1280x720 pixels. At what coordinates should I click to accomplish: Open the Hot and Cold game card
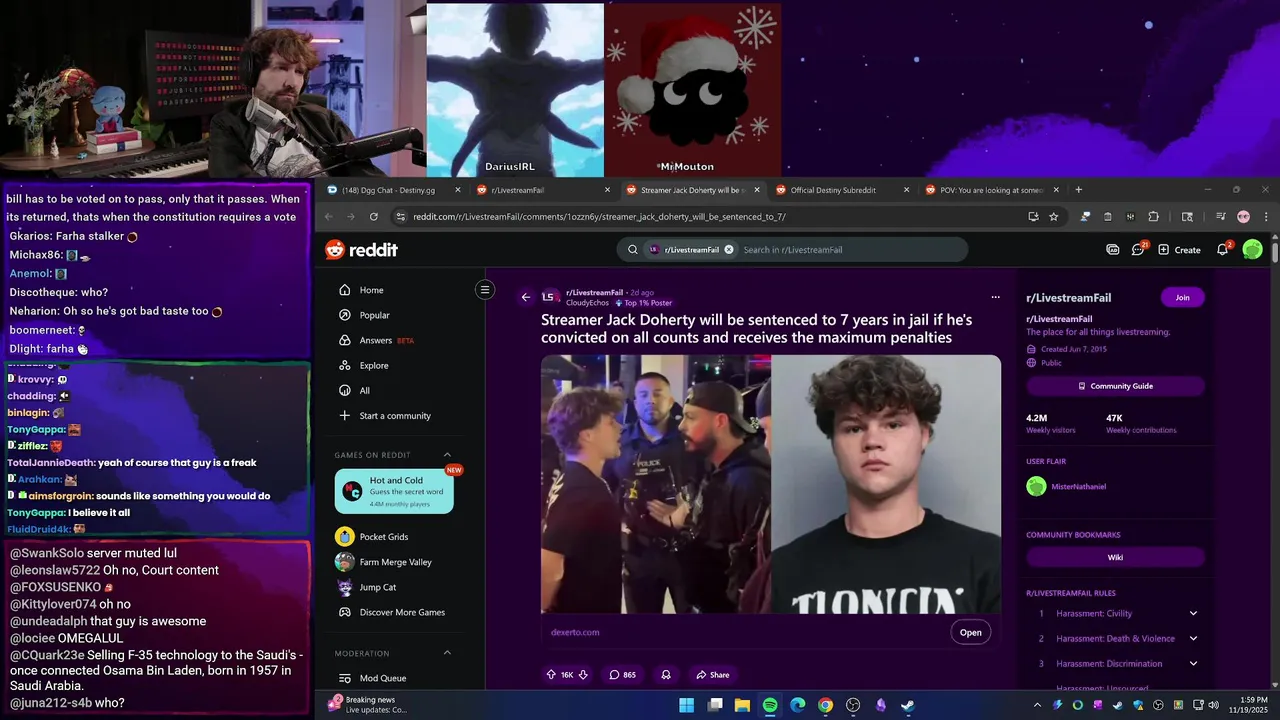coord(394,491)
